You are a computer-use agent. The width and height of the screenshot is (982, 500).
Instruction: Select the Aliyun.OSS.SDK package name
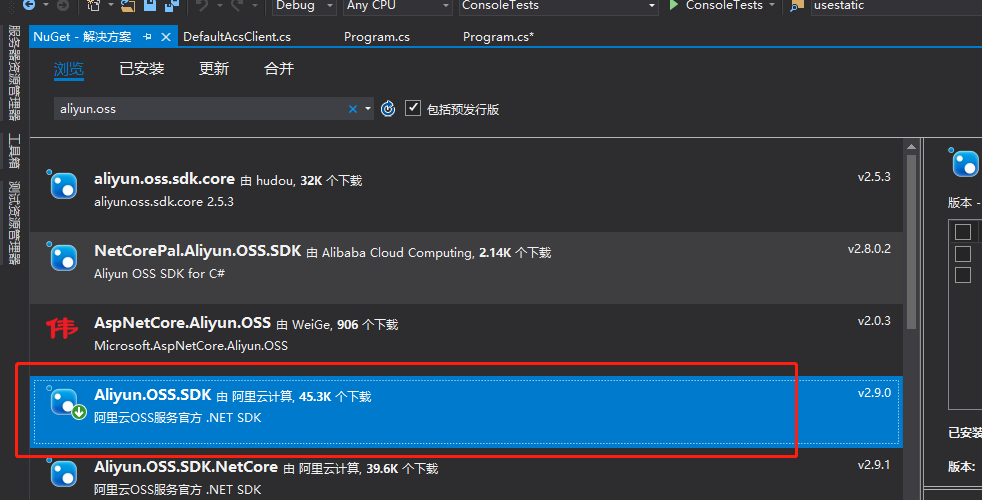152,395
